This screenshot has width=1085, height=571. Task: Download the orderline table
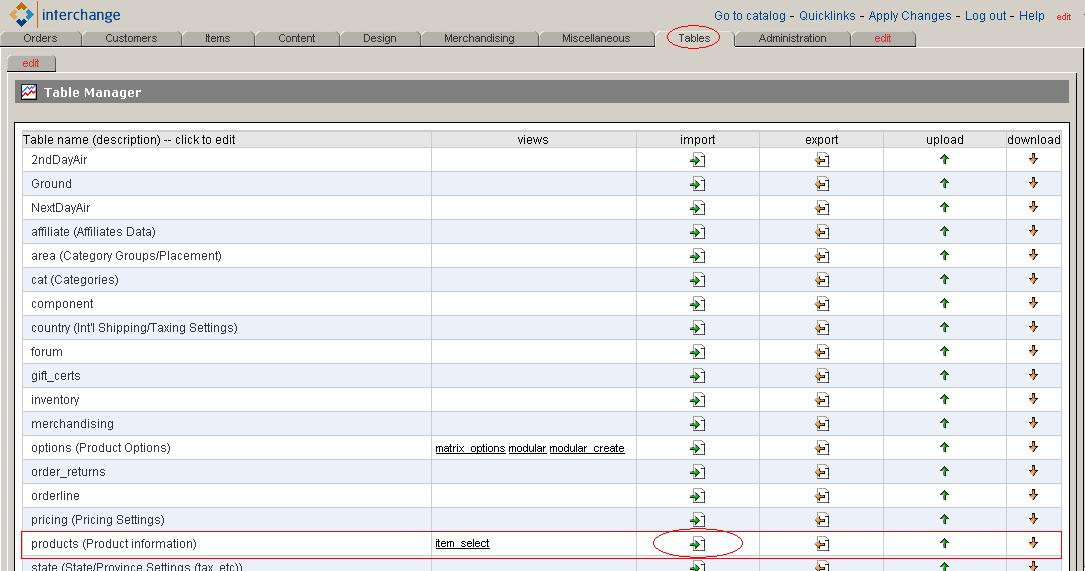tap(1033, 496)
